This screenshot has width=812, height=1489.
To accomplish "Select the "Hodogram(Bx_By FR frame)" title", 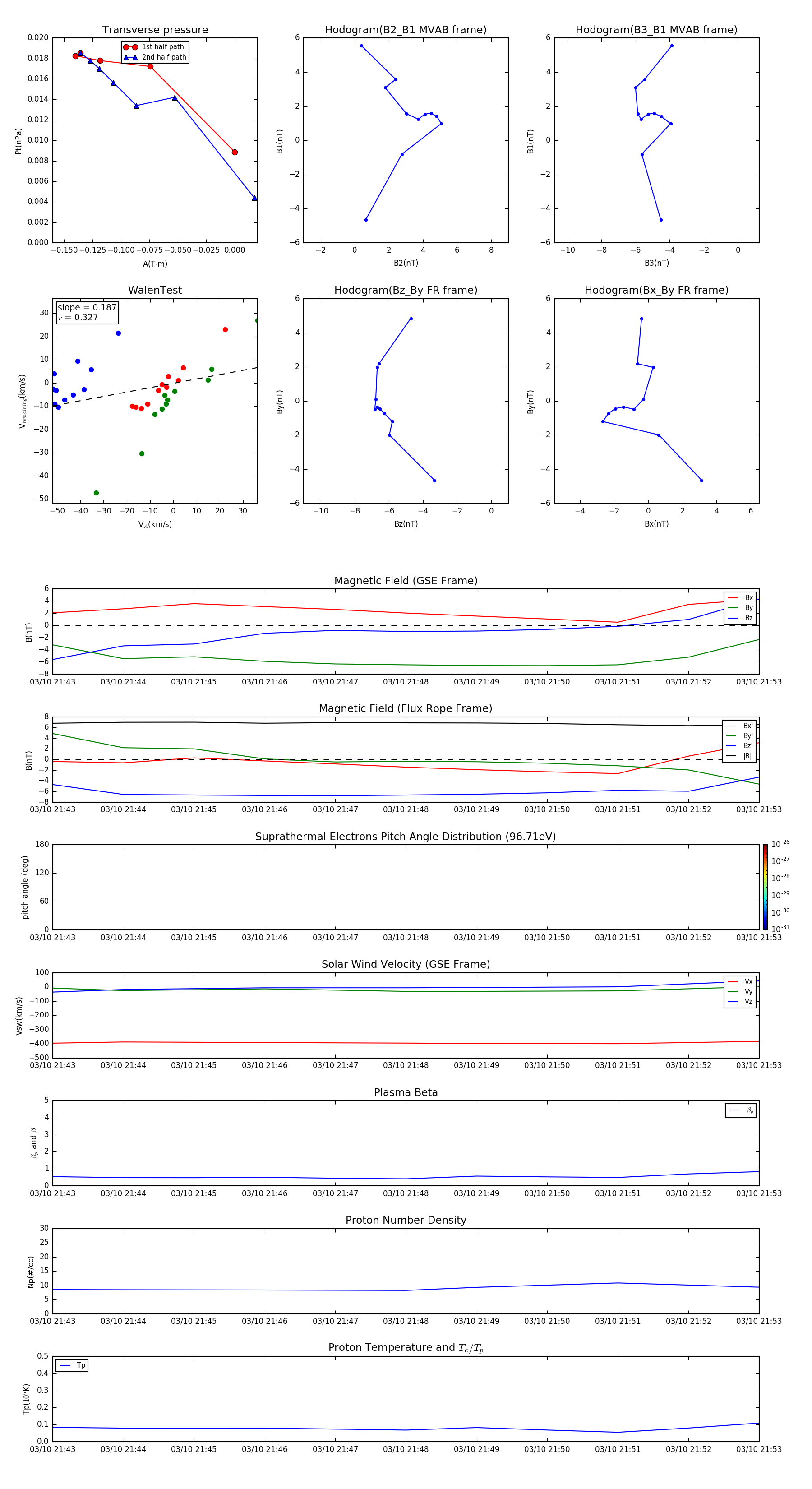I will point(656,290).
